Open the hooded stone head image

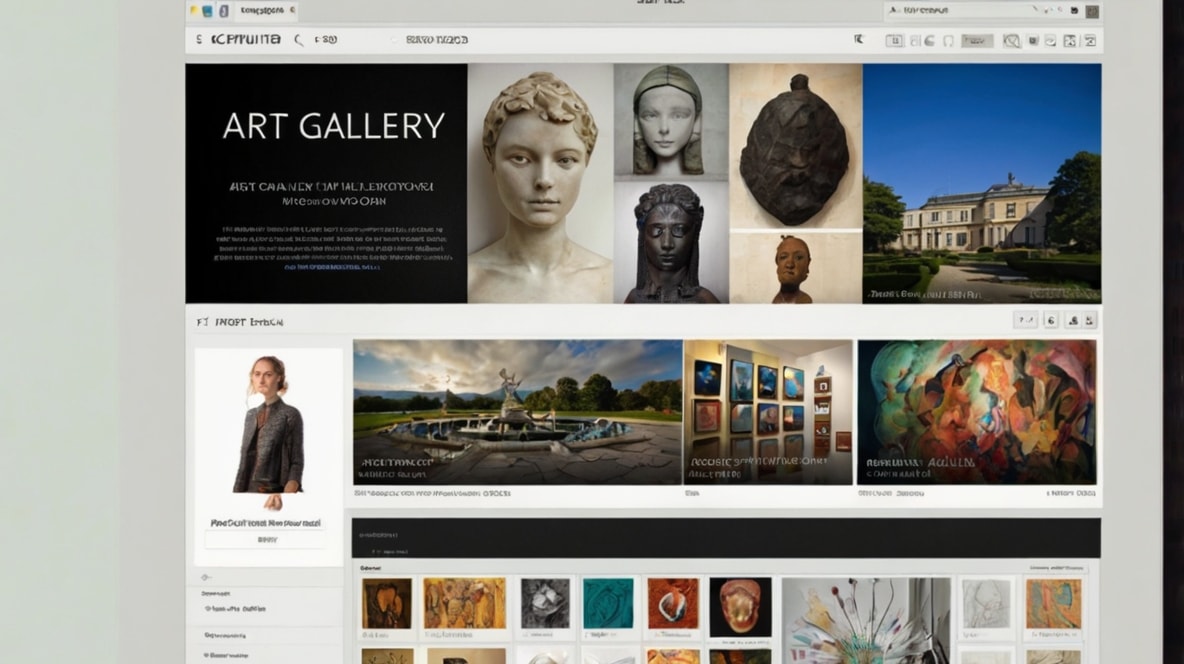point(671,121)
